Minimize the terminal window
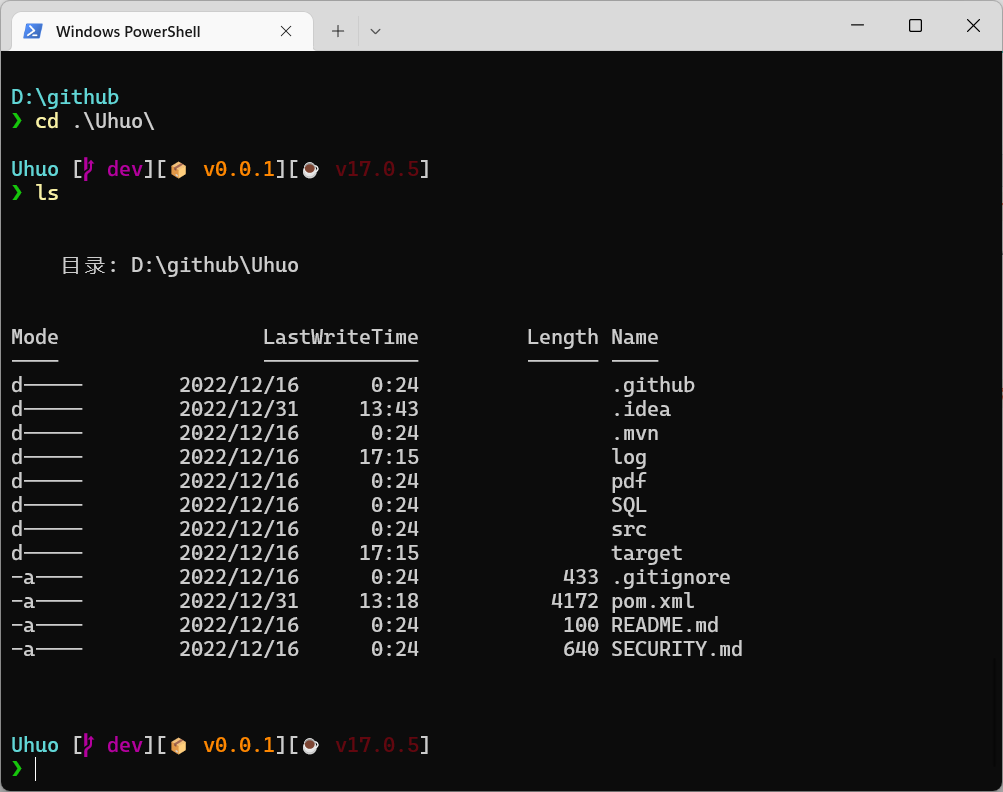Image resolution: width=1003 pixels, height=792 pixels. pos(857,26)
